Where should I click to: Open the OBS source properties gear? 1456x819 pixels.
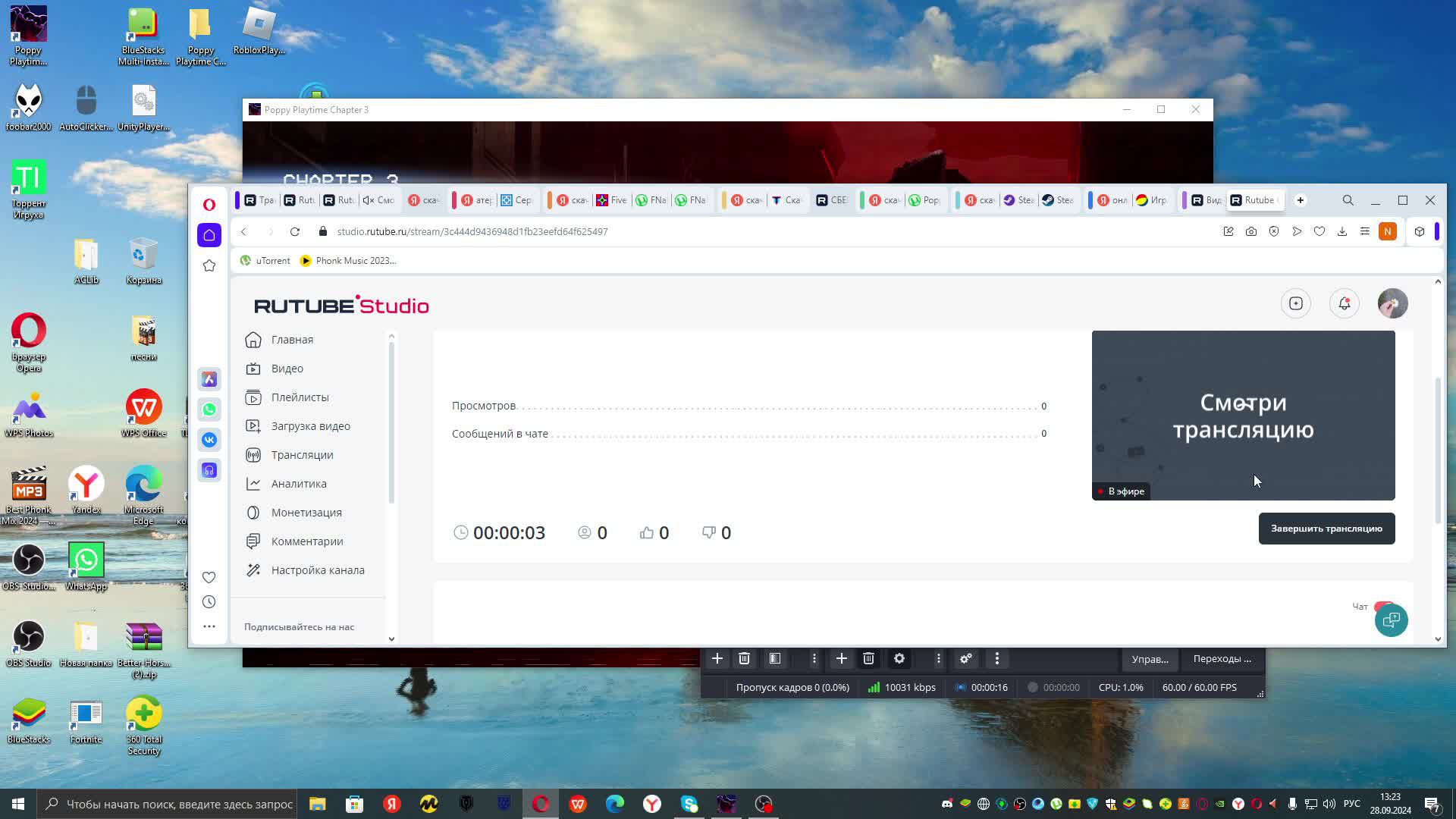(899, 659)
